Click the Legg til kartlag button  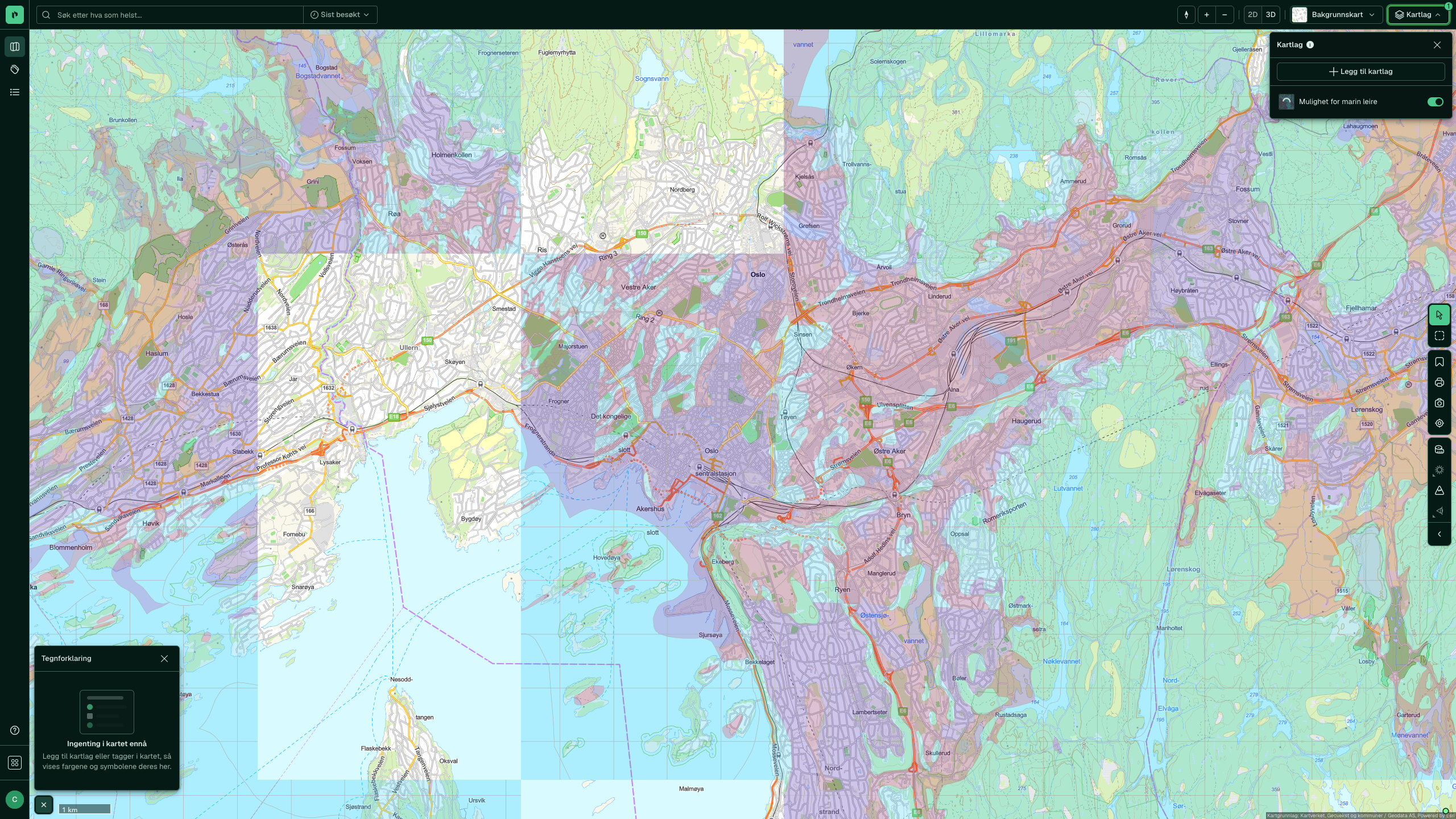click(1360, 72)
